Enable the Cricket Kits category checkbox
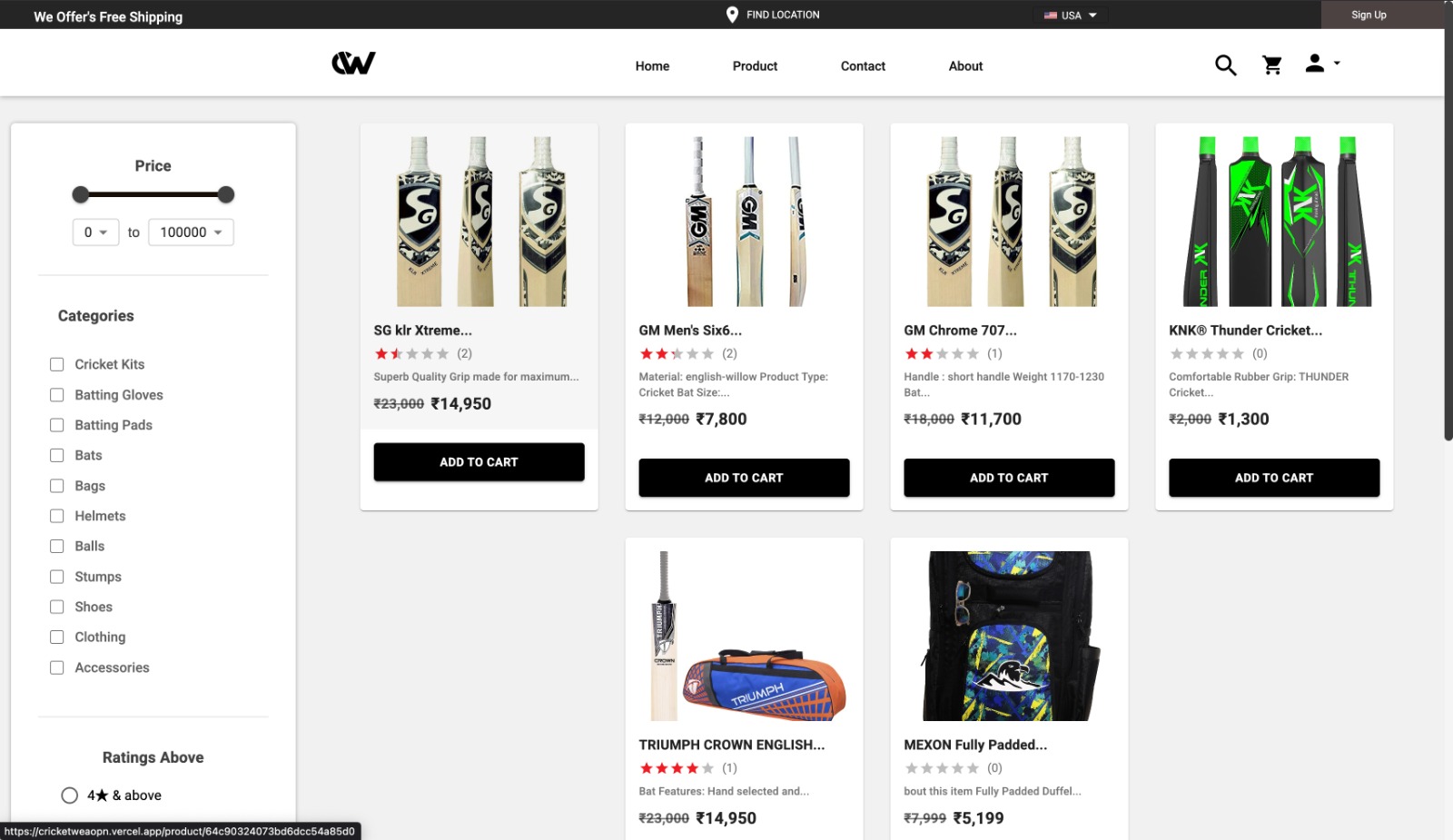This screenshot has width=1453, height=840. (56, 364)
